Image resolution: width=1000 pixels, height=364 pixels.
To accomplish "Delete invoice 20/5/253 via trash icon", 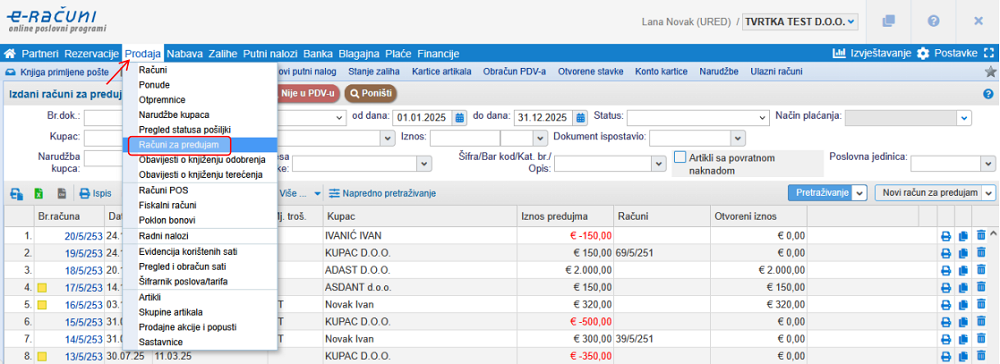I will point(982,236).
